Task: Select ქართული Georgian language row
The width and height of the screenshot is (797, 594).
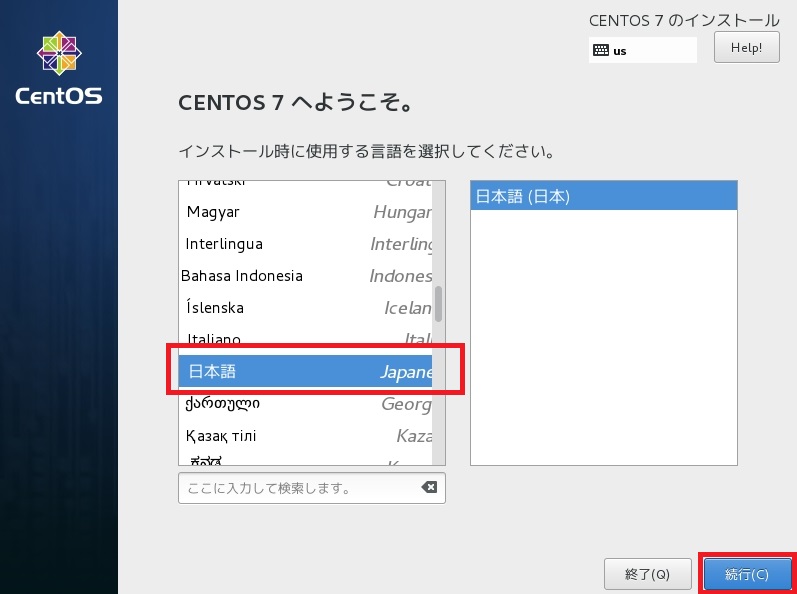Action: coord(305,404)
